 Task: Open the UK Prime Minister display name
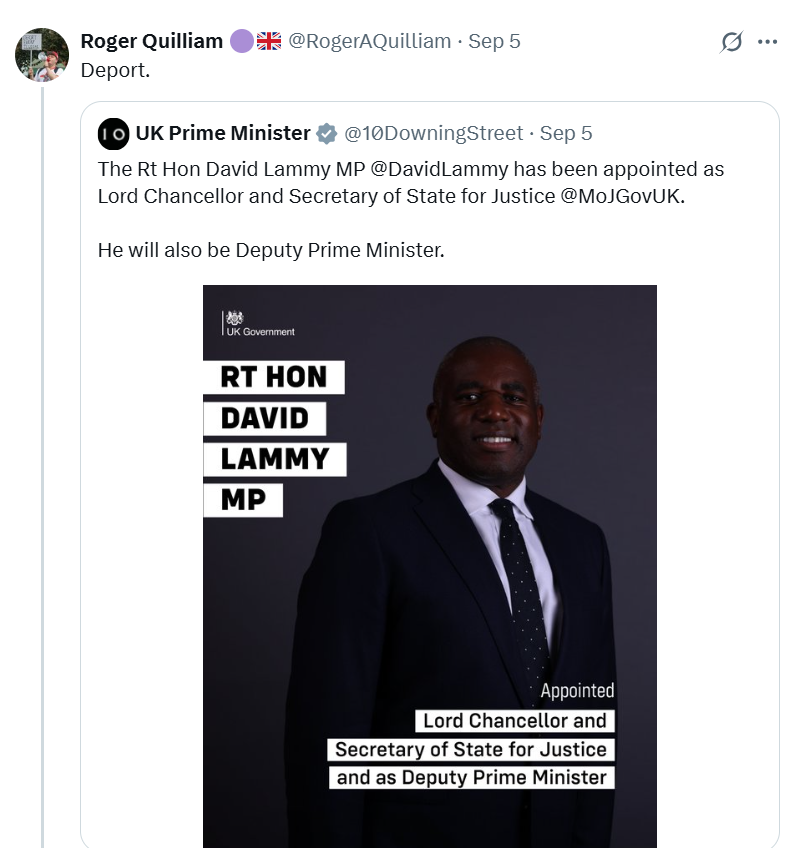coord(223,133)
